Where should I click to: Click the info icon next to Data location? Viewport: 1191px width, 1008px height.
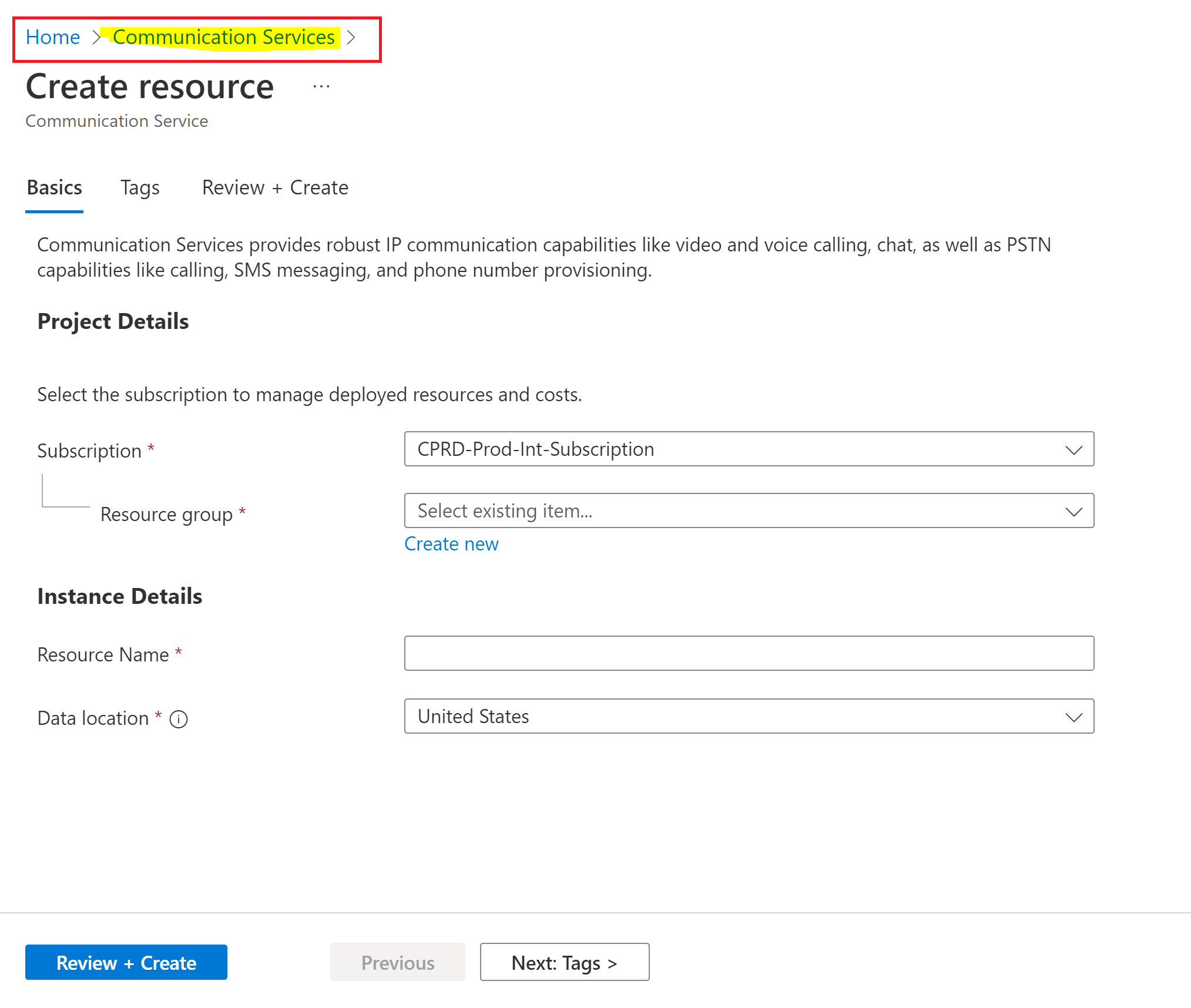179,718
